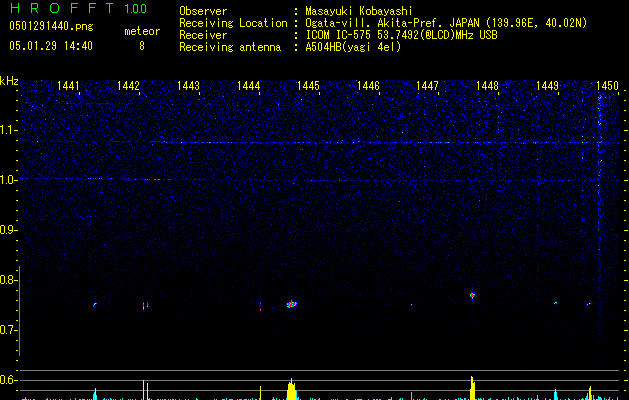The width and height of the screenshot is (629, 400).
Task: Click the 1.1 frequency axis label
Action: coord(9,130)
